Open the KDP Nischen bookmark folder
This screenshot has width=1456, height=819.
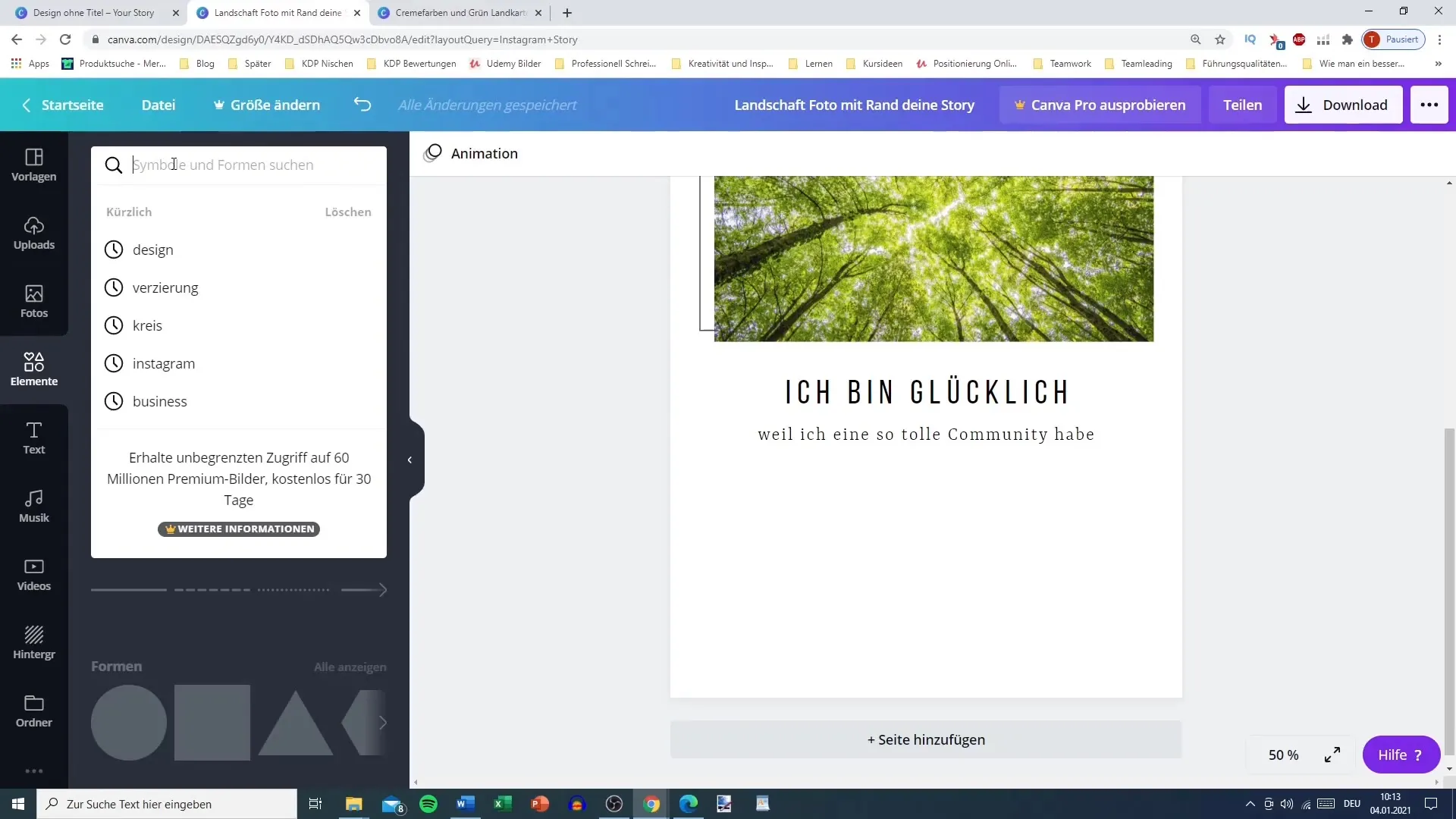(x=319, y=64)
